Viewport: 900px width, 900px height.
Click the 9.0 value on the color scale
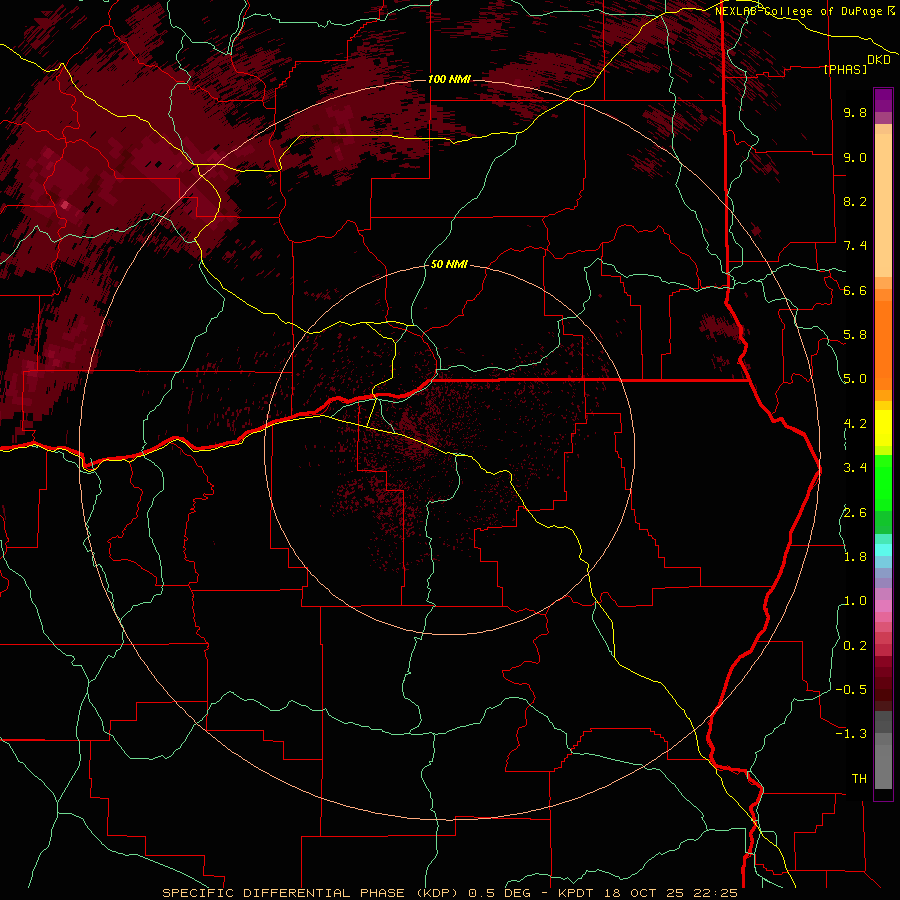click(x=855, y=157)
